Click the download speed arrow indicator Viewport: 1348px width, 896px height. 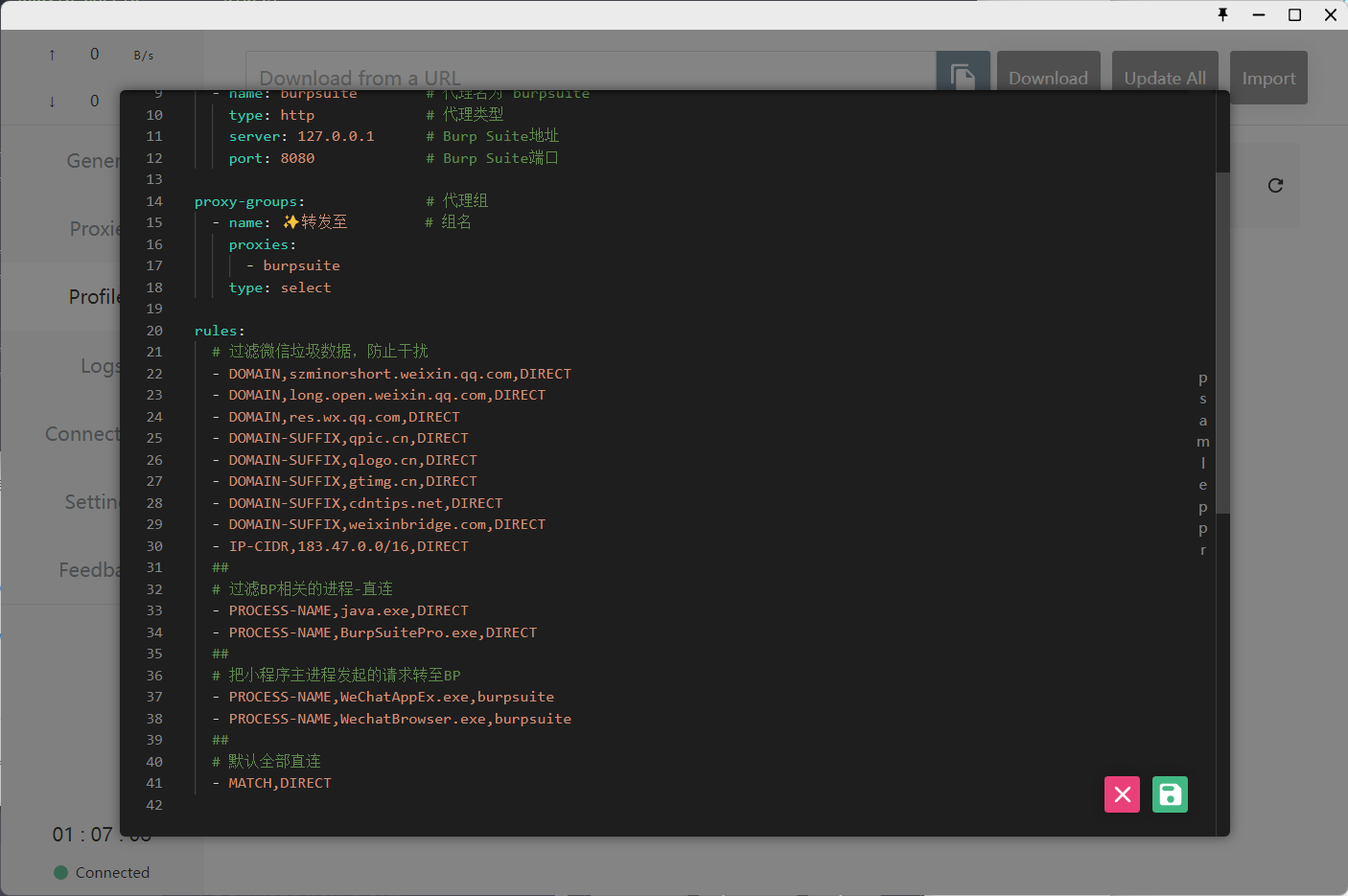[x=52, y=101]
